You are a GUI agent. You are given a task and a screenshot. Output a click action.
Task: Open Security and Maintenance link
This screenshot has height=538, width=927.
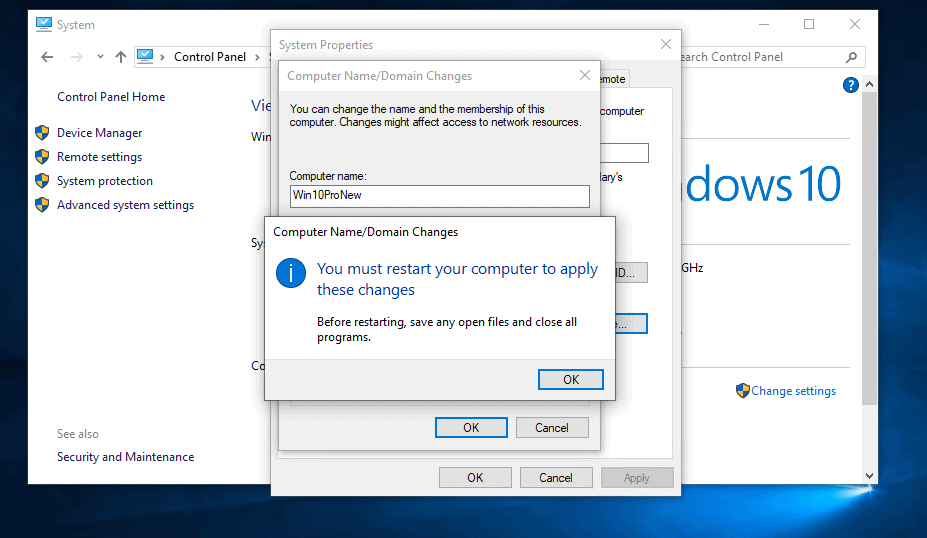(125, 457)
